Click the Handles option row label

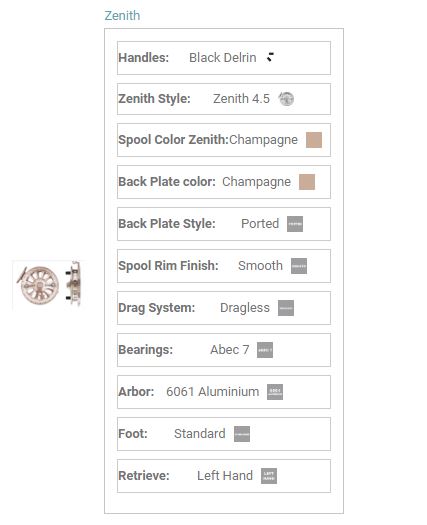[x=143, y=58]
